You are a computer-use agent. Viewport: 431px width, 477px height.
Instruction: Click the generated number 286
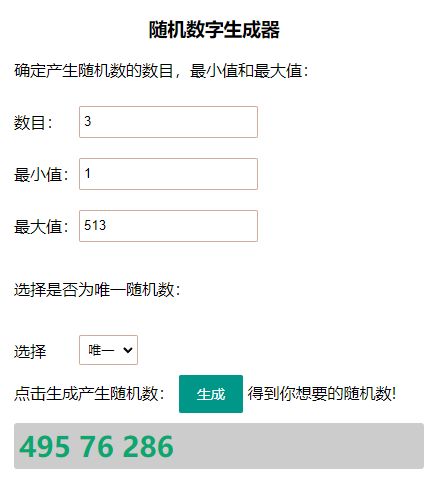point(148,446)
